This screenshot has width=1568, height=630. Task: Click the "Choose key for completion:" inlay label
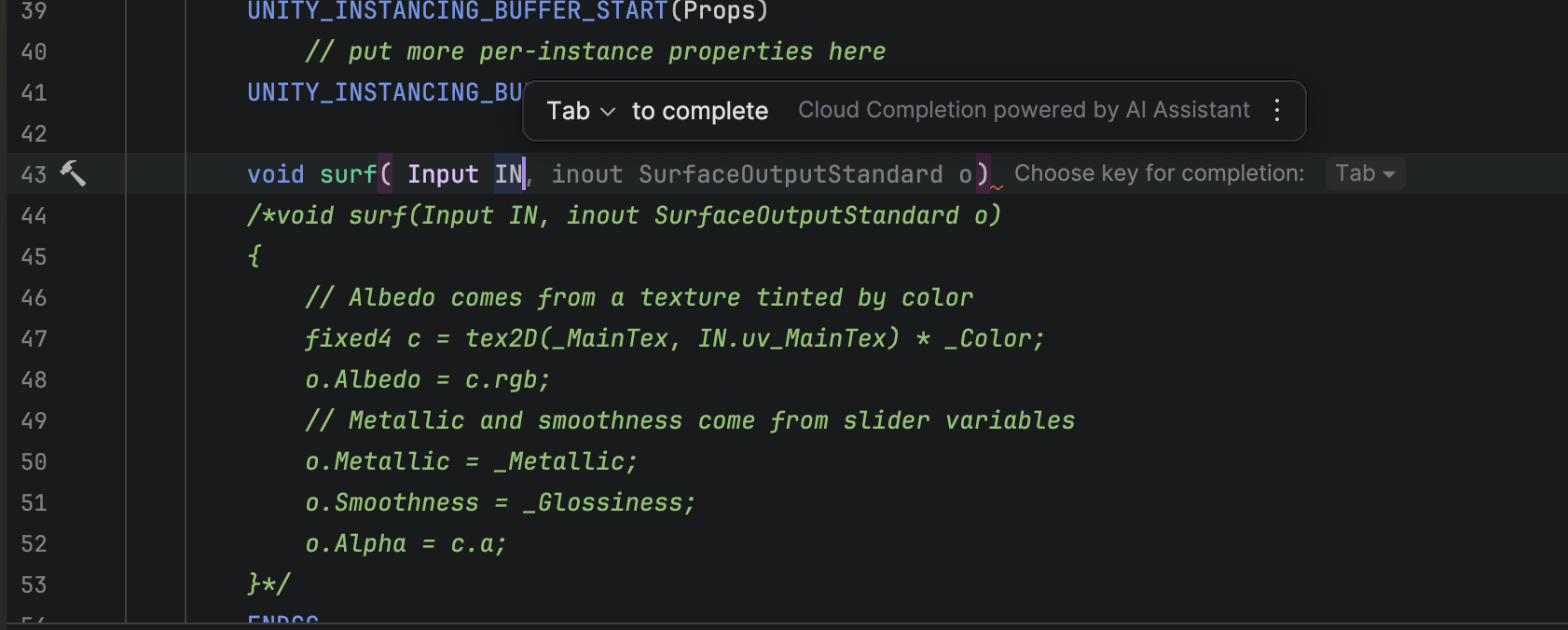[x=1158, y=173]
